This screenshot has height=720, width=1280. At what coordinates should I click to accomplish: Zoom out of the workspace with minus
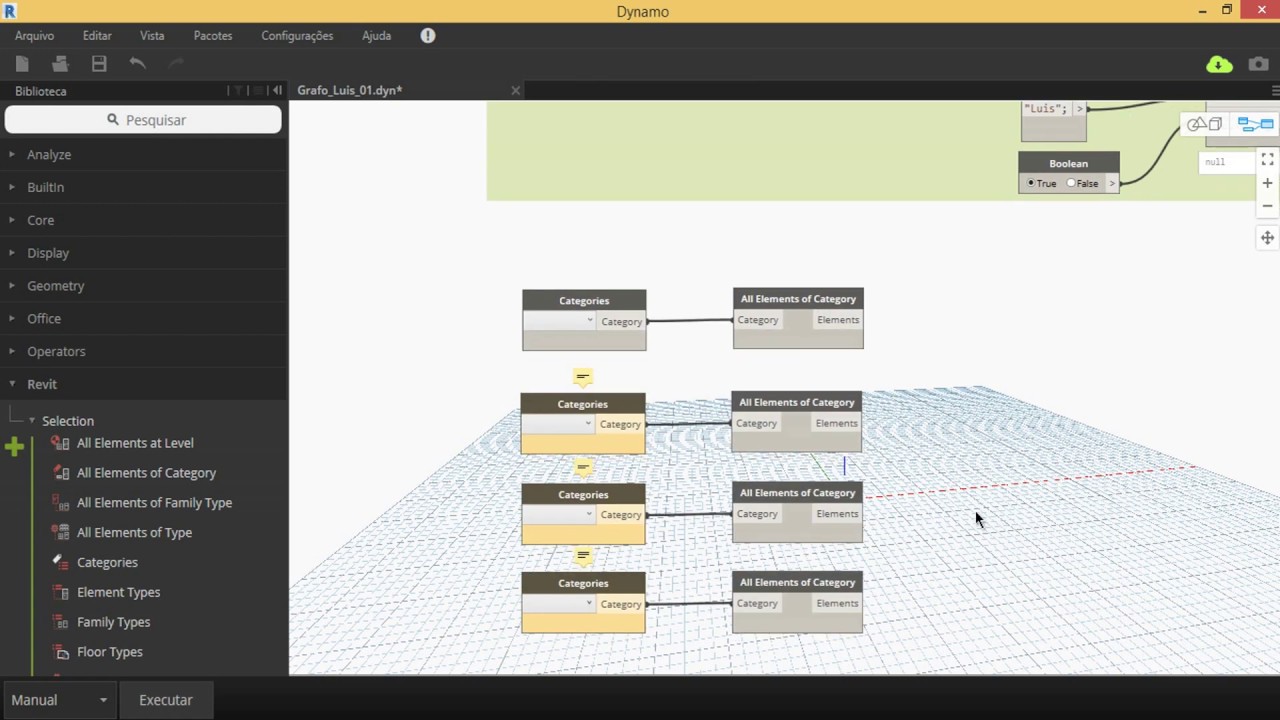tap(1267, 206)
